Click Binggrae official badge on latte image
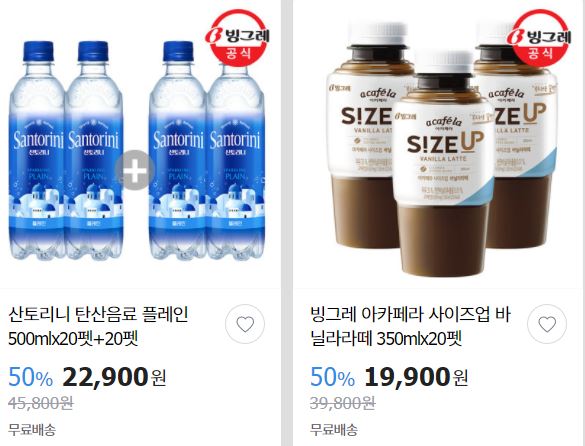The width and height of the screenshot is (585, 446). coord(539,38)
